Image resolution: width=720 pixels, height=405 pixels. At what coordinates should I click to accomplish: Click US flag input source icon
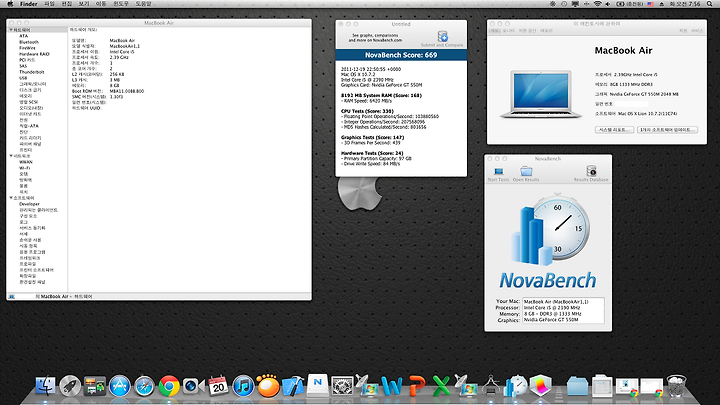click(x=650, y=4)
